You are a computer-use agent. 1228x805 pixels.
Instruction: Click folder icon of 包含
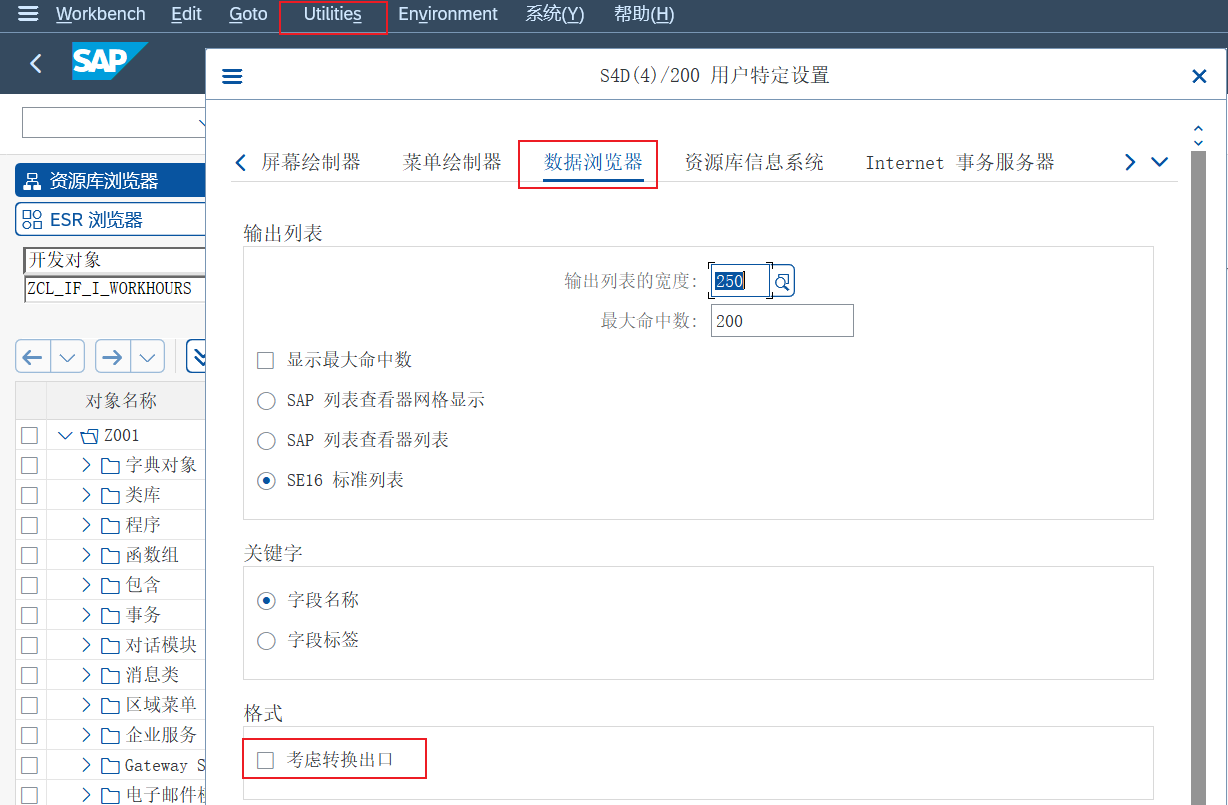tap(110, 586)
